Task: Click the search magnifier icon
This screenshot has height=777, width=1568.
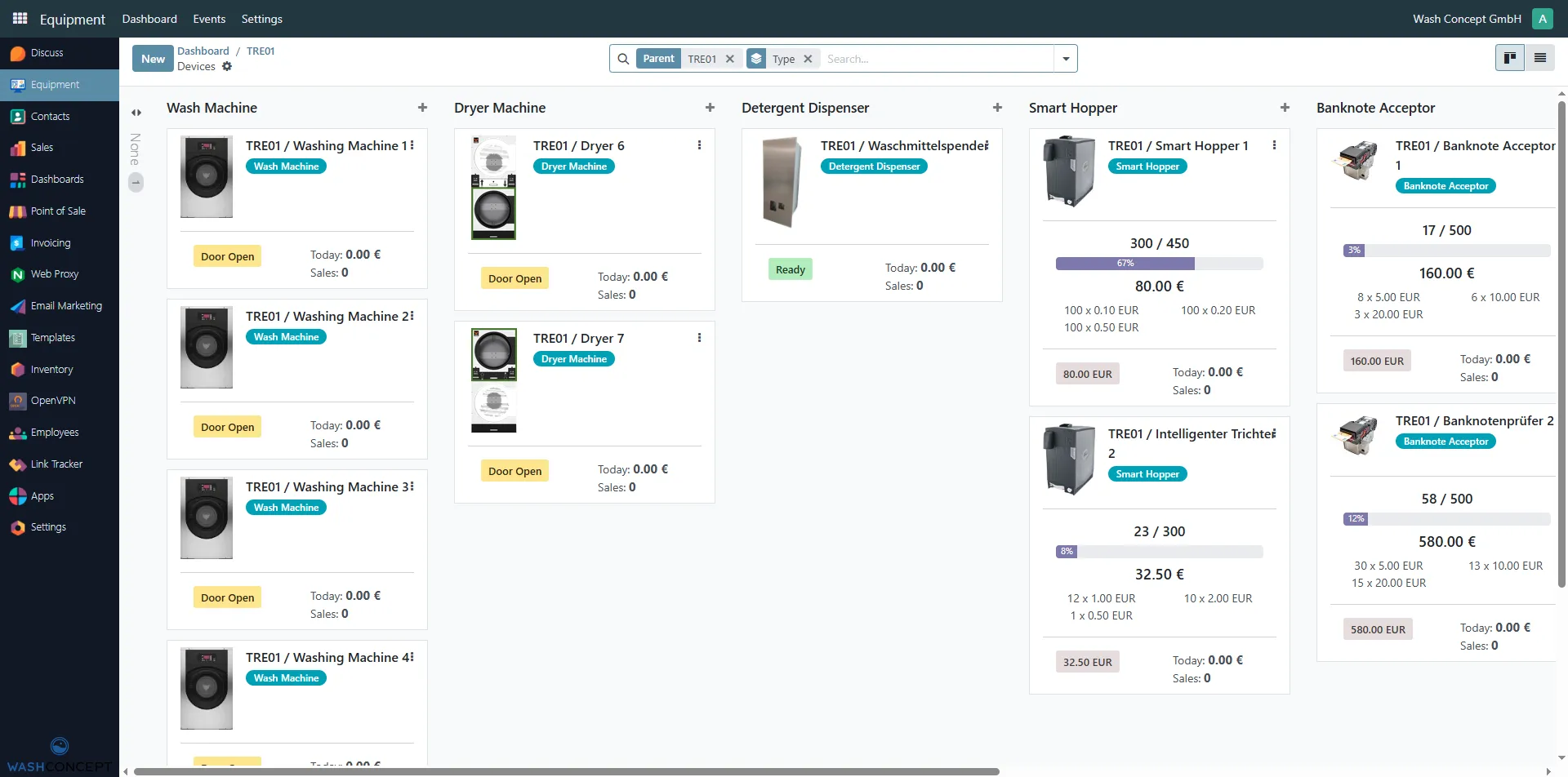Action: click(623, 58)
